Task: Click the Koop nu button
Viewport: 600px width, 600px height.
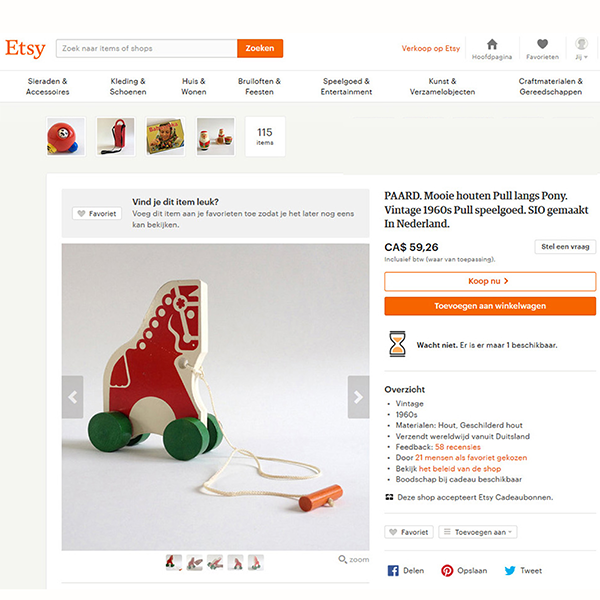Action: pos(489,282)
